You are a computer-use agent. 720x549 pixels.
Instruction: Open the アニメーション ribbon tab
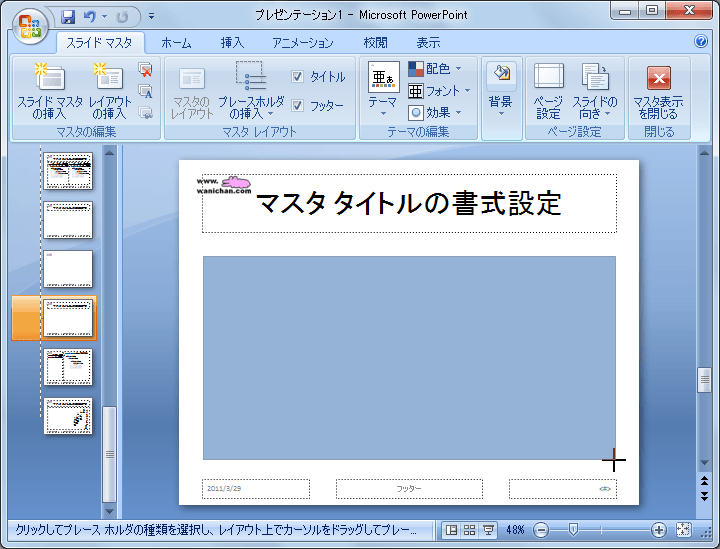[303, 43]
